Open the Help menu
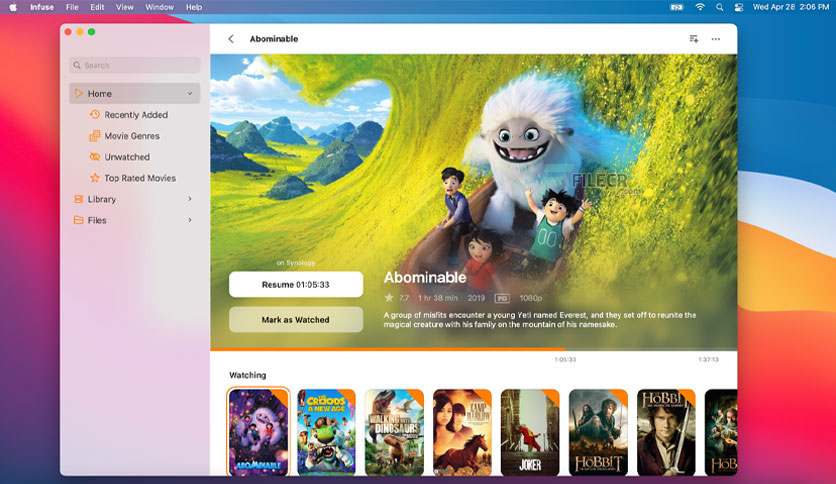Viewport: 836px width, 484px height. 194,7
